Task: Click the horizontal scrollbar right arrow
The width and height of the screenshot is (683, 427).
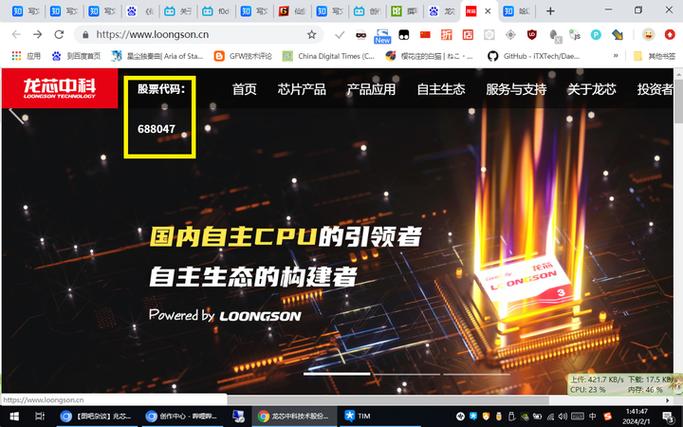Action: 668,400
